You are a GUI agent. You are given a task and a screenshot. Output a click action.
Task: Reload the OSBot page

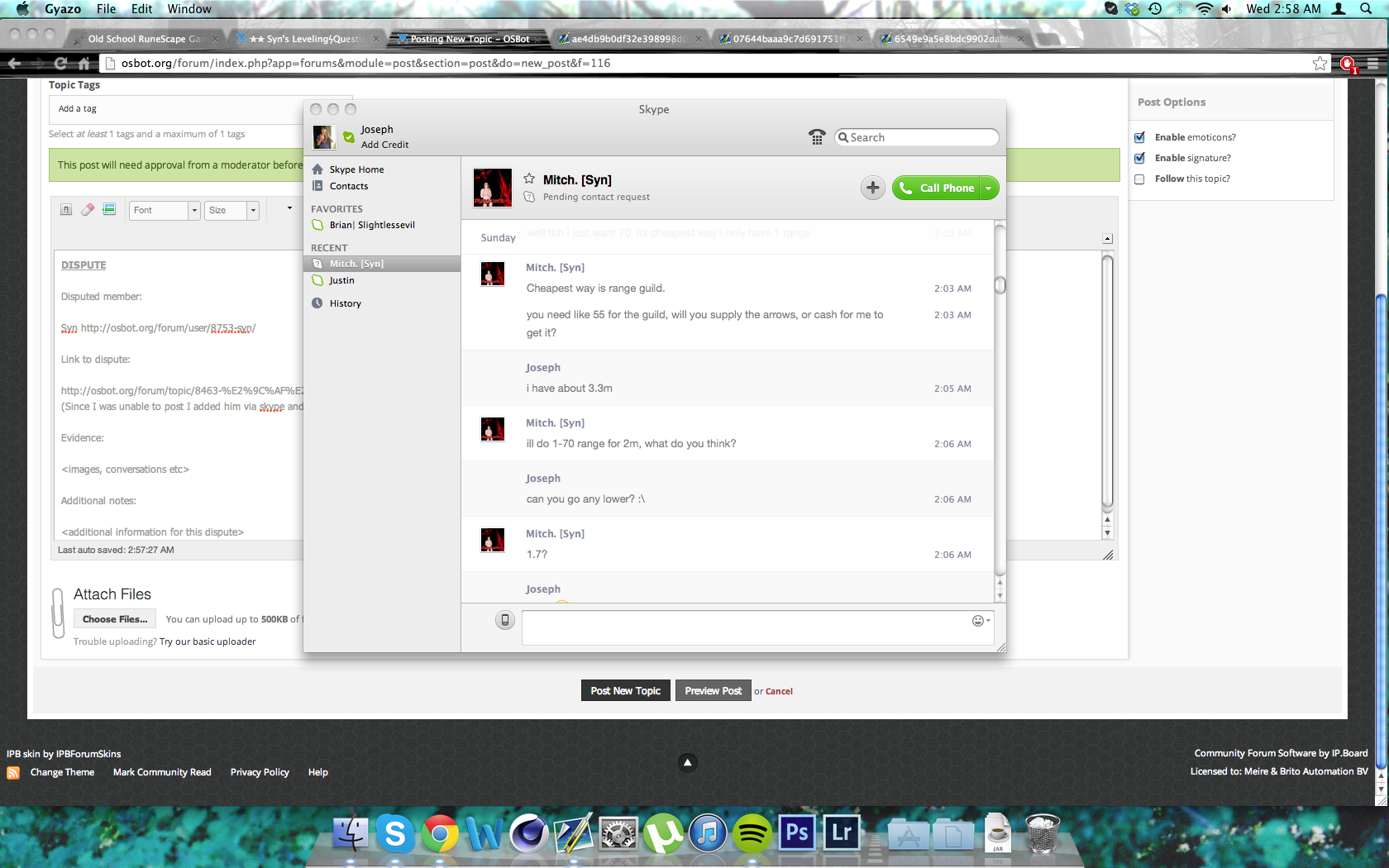coord(60,63)
